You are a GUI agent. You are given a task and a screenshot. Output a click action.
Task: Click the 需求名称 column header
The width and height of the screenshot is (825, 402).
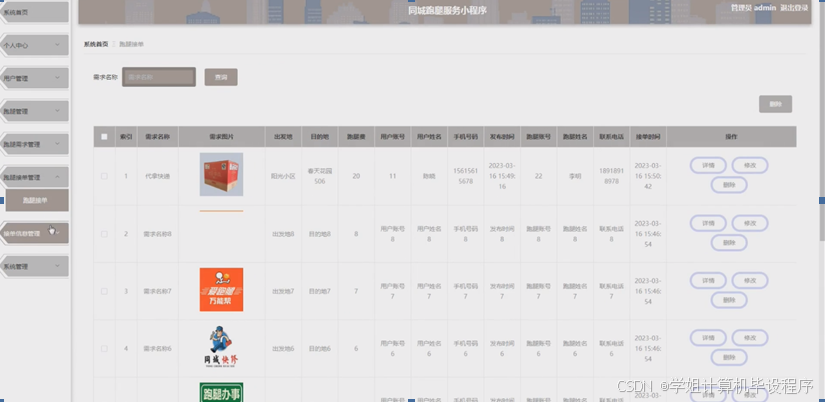(x=157, y=137)
